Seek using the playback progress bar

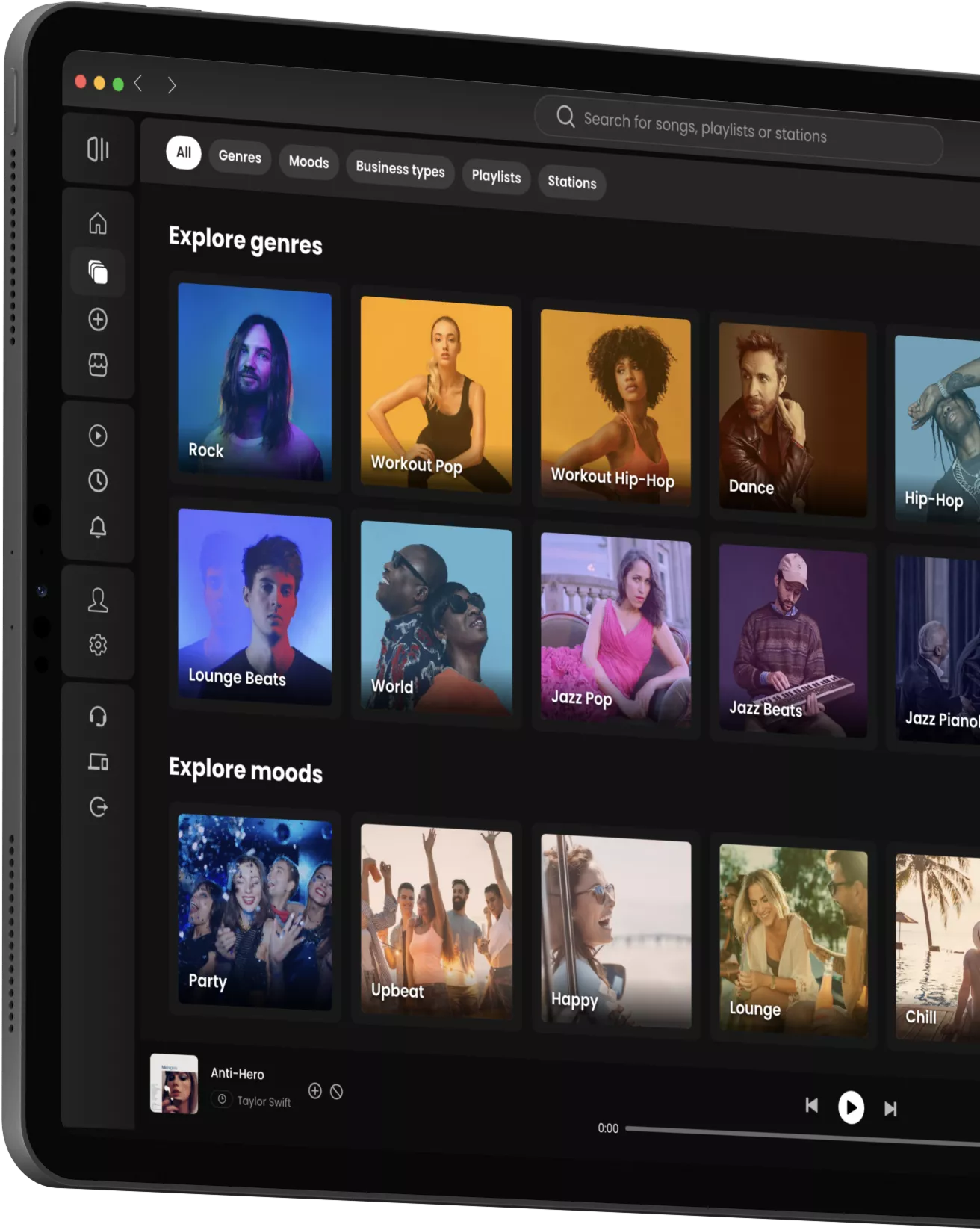coord(803,1135)
